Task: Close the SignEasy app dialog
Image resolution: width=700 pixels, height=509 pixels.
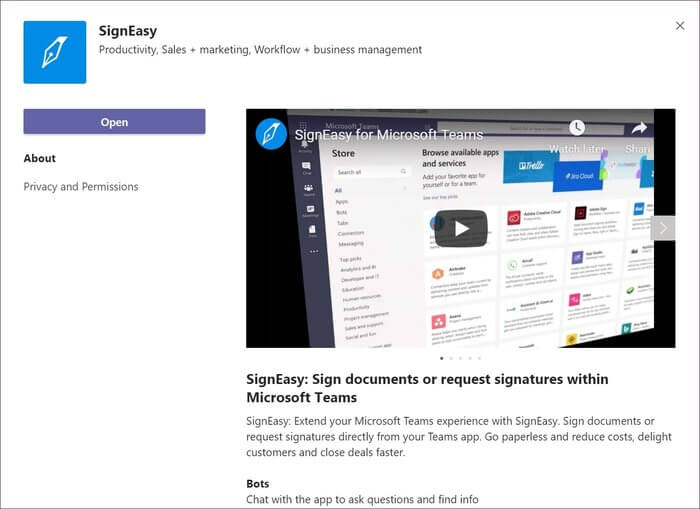Action: [x=680, y=26]
